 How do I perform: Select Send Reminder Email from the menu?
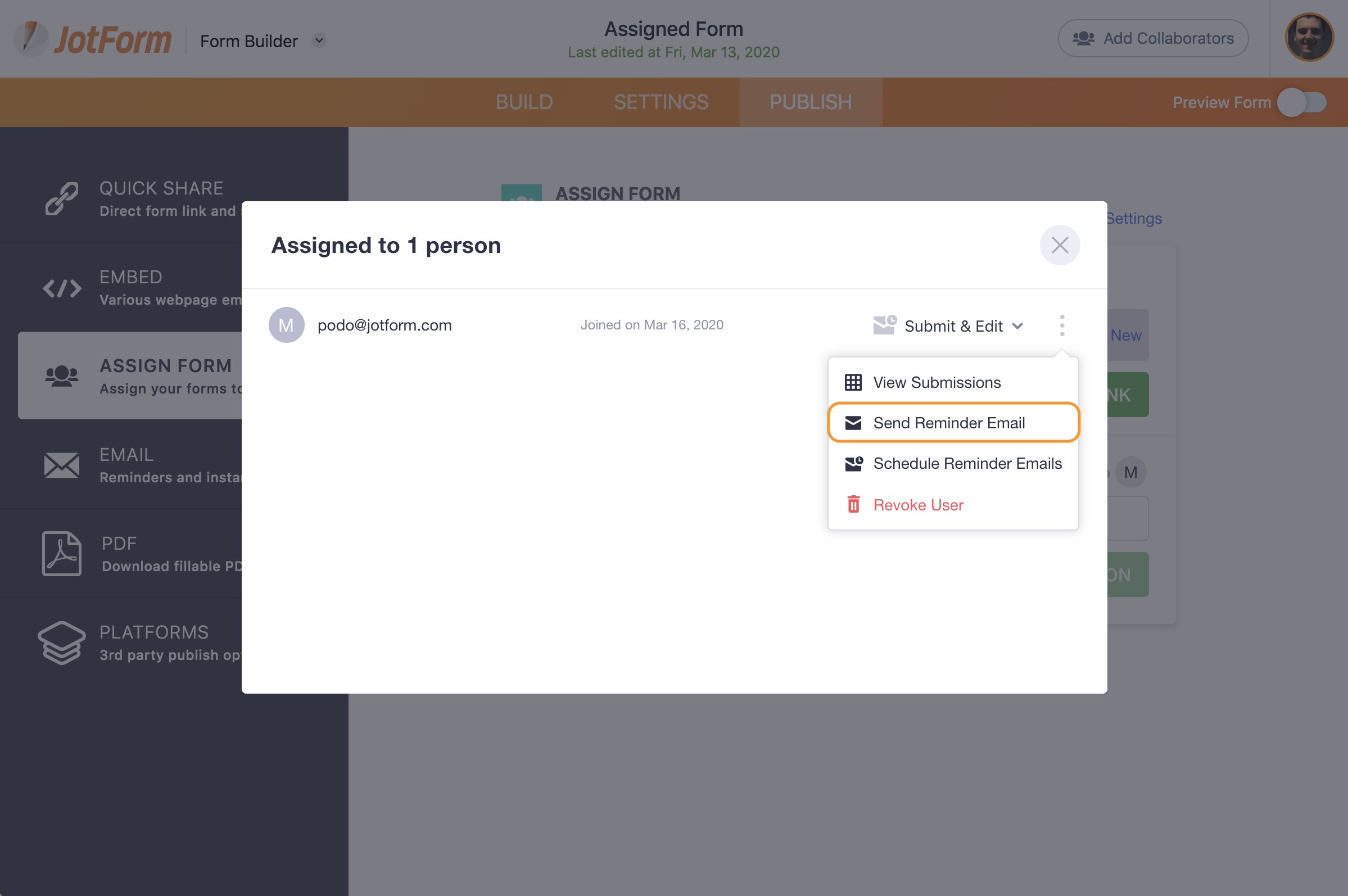tap(949, 422)
